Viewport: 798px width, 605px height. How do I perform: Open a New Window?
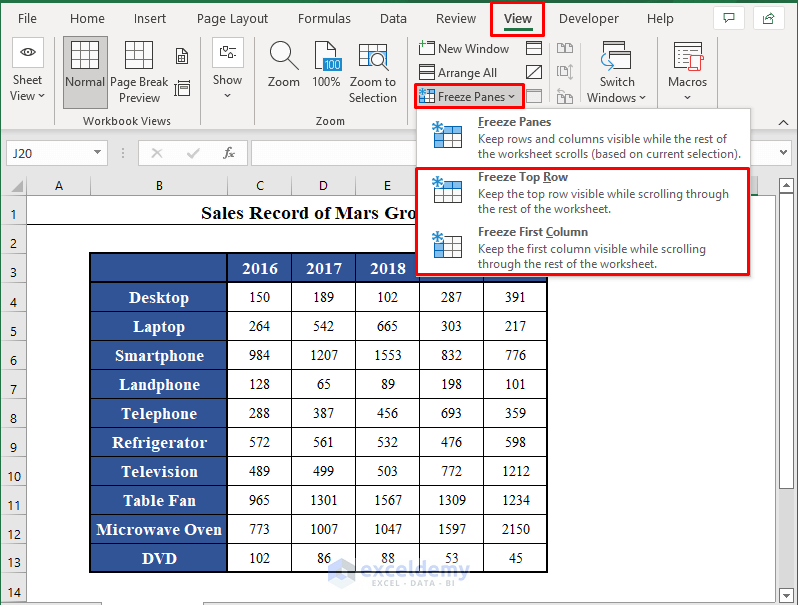464,48
